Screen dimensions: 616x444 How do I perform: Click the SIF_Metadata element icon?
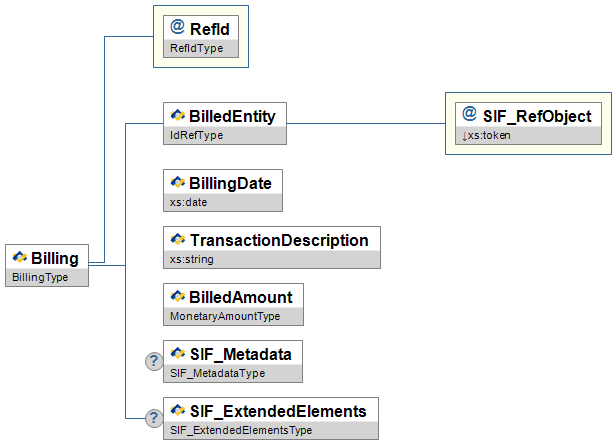click(178, 353)
